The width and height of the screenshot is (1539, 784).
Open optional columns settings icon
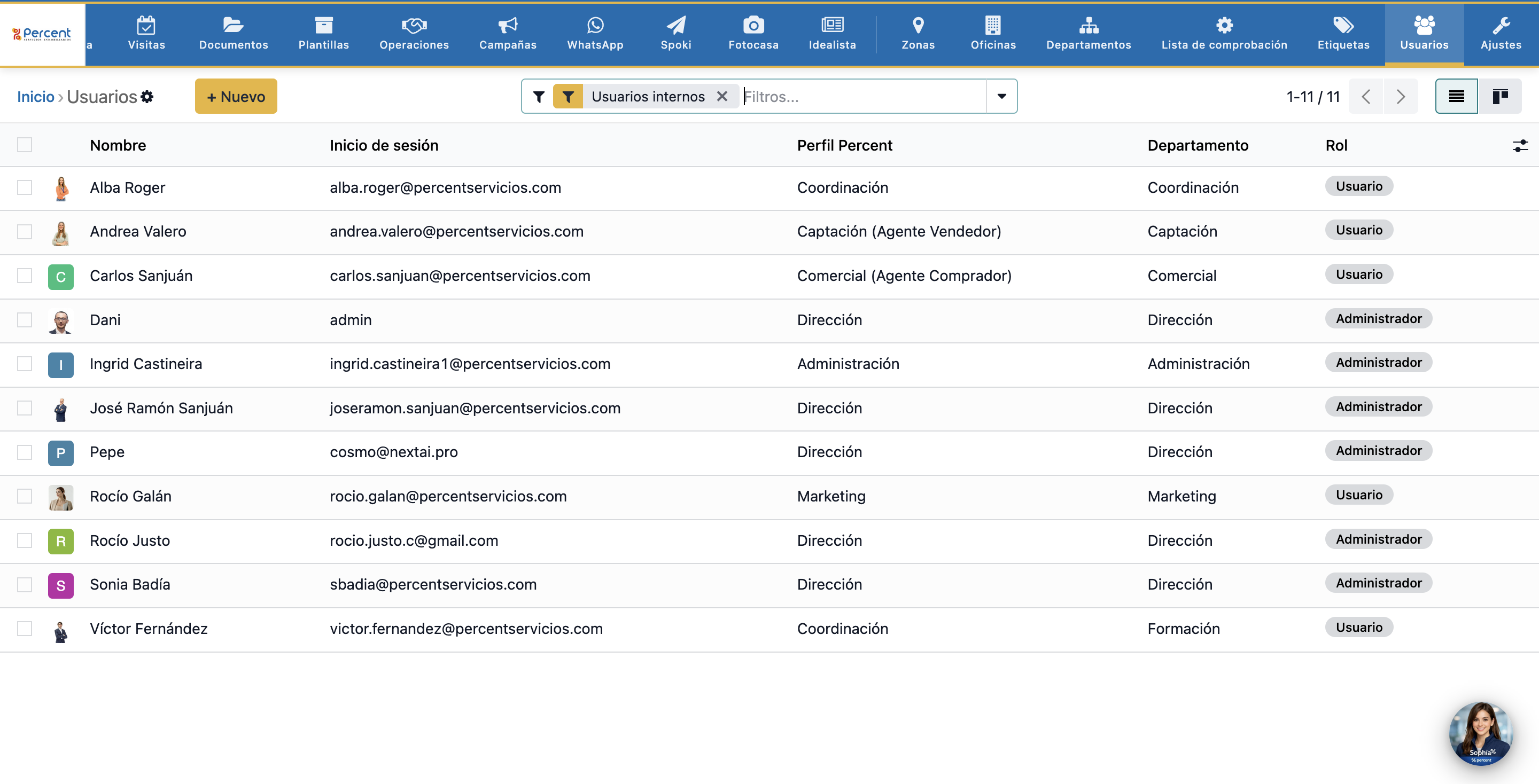[x=1520, y=146]
